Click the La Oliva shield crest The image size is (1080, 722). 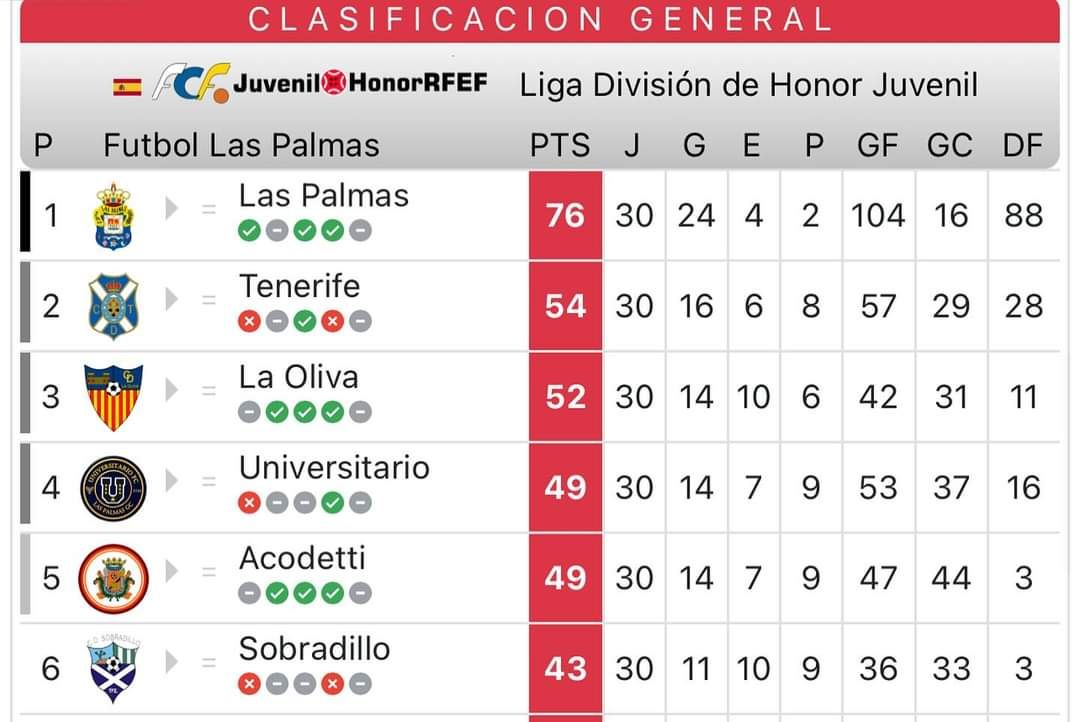113,397
